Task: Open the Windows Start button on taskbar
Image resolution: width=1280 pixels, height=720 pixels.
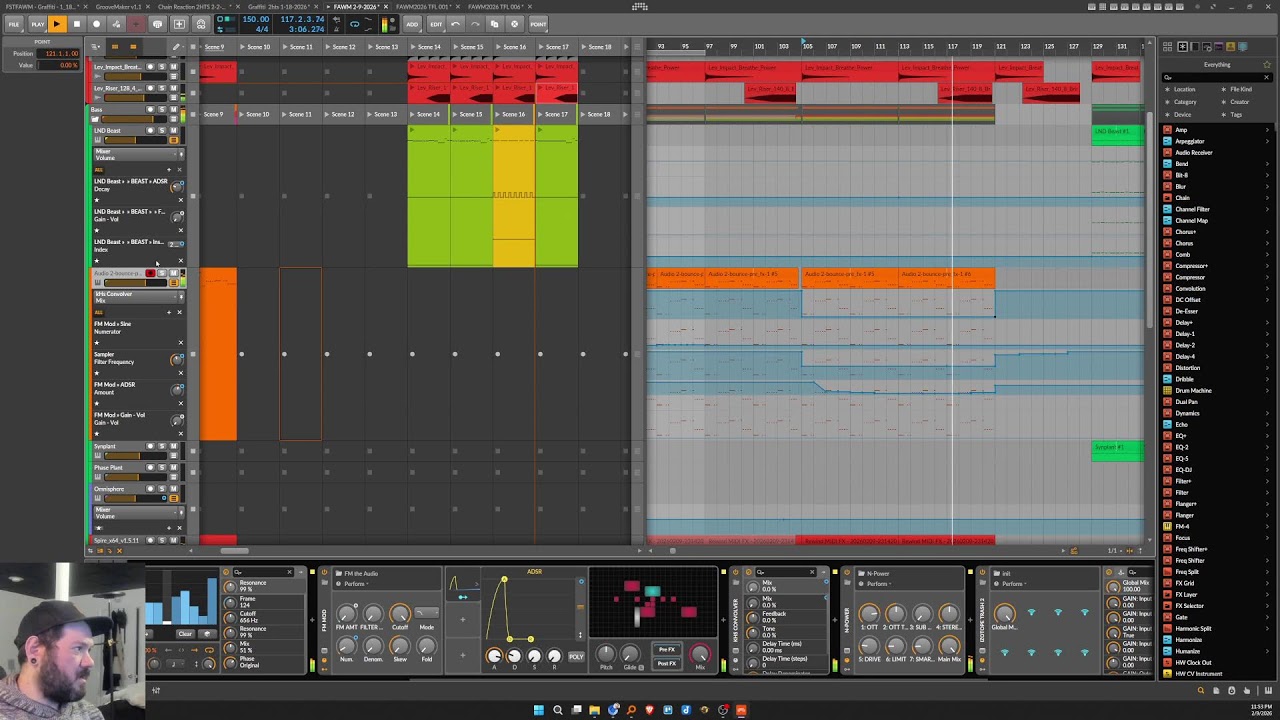Action: pyautogui.click(x=538, y=710)
